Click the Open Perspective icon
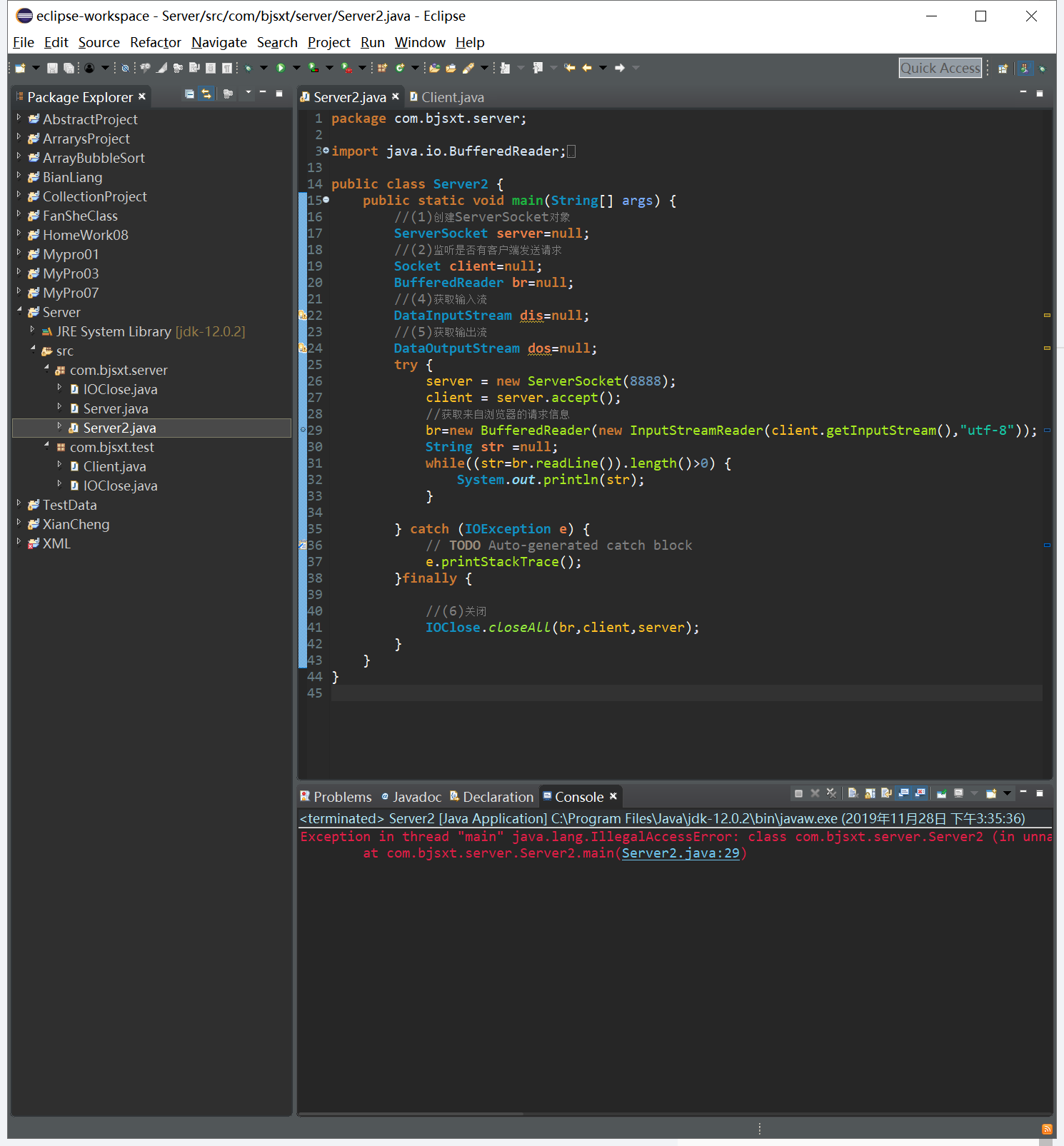 1003,69
